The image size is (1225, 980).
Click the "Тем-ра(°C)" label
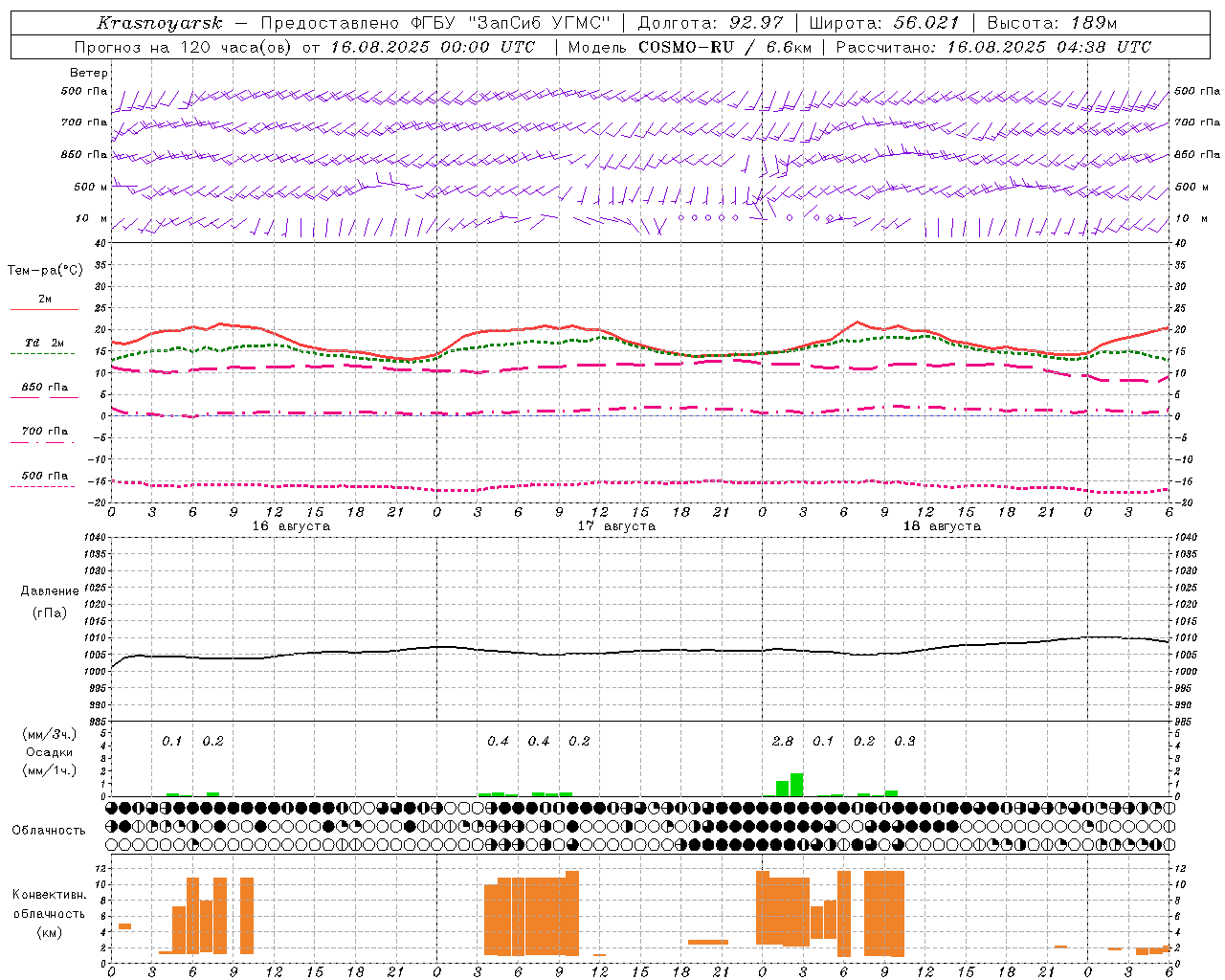(x=45, y=271)
